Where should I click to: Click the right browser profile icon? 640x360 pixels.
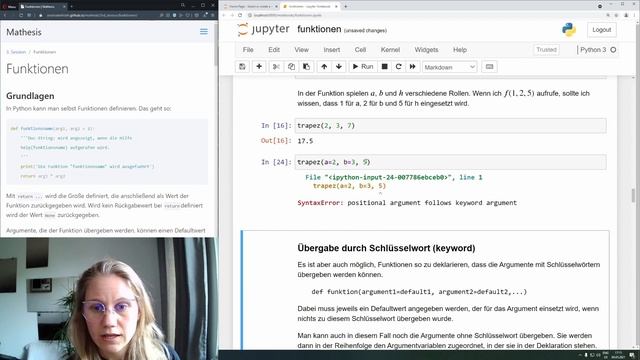[626, 15]
